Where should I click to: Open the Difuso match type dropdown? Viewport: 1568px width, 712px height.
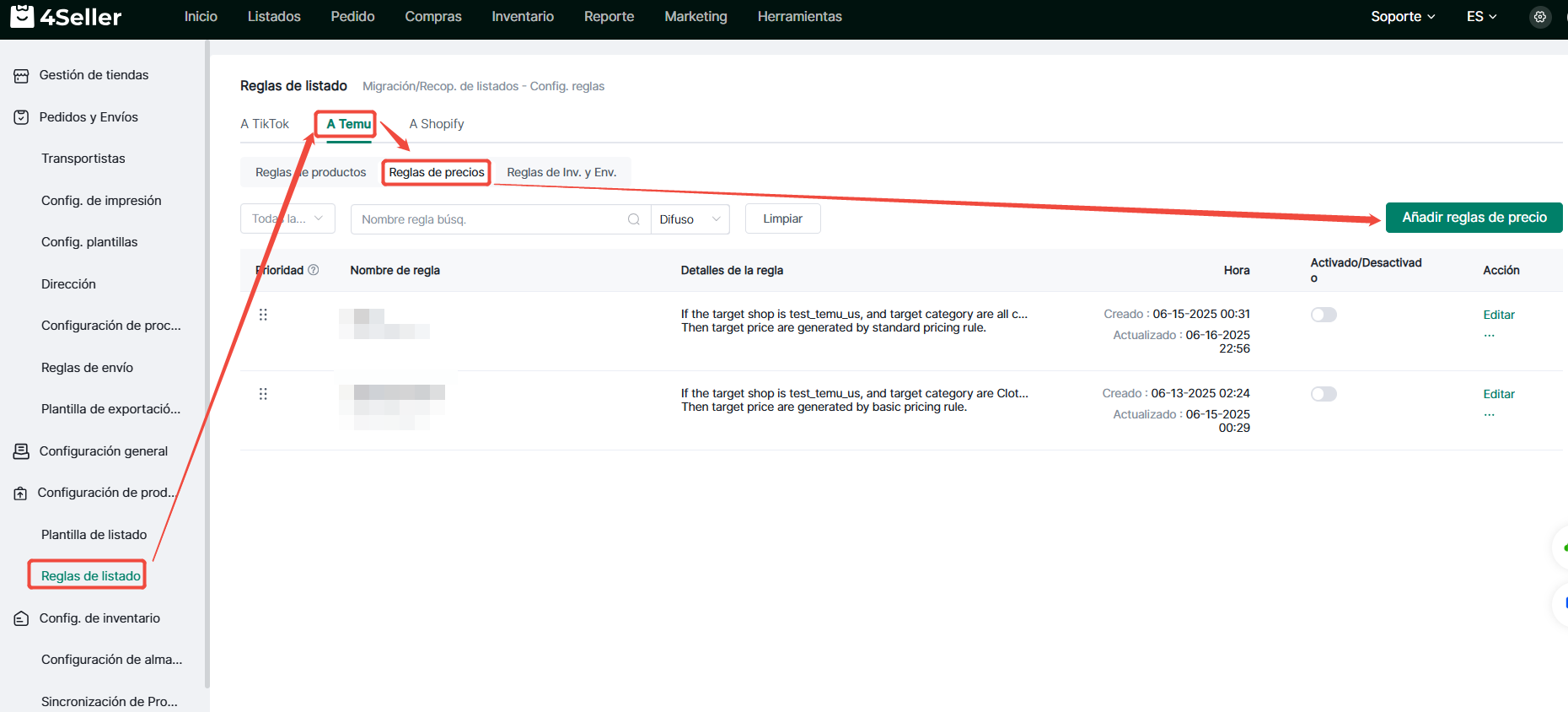coord(690,219)
